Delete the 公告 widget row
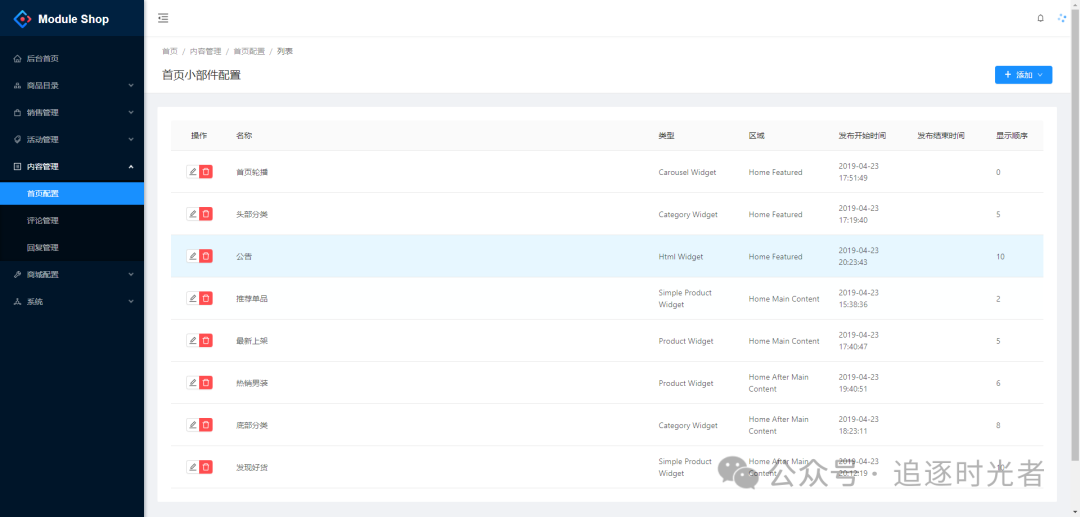 point(206,256)
